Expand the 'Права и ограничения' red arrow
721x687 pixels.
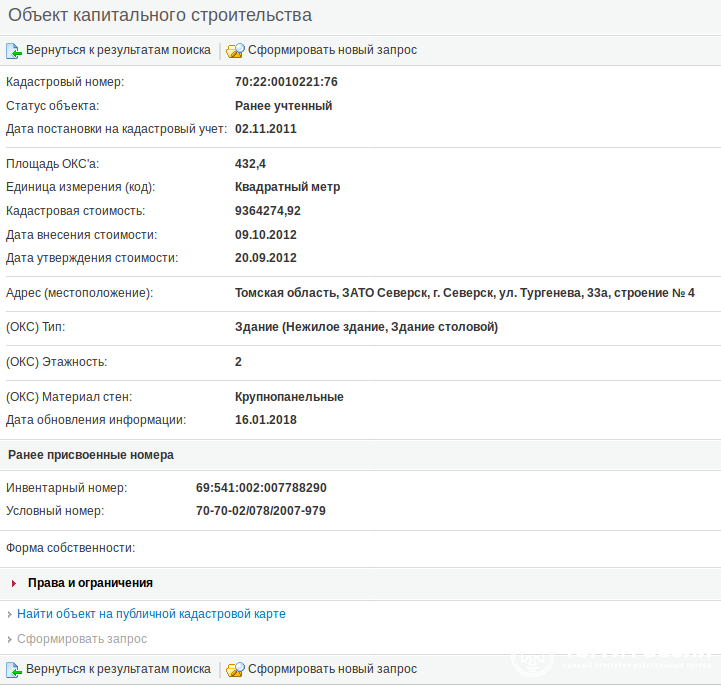pyautogui.click(x=14, y=583)
